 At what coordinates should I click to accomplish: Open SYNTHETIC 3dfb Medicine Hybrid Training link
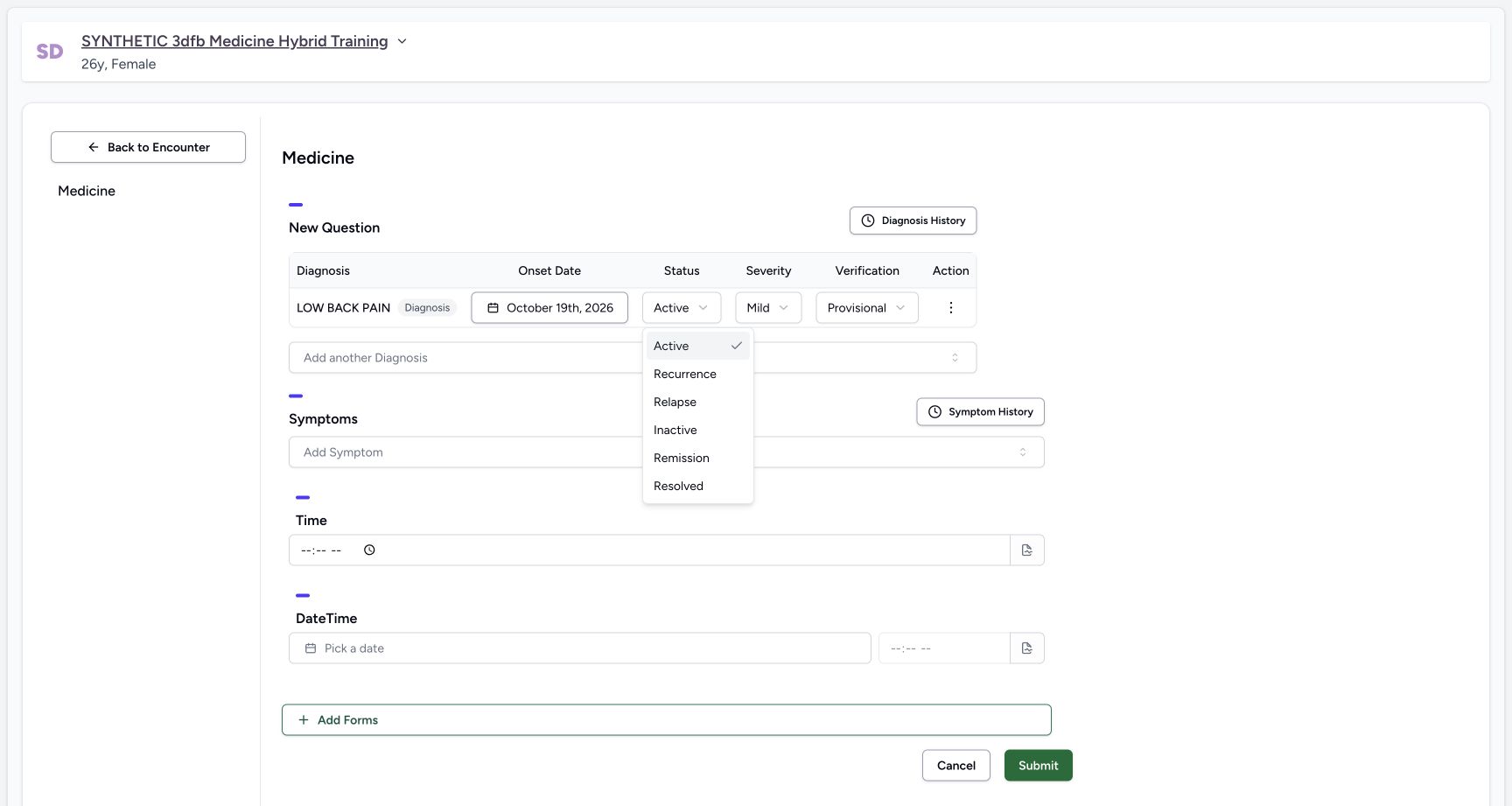[234, 41]
